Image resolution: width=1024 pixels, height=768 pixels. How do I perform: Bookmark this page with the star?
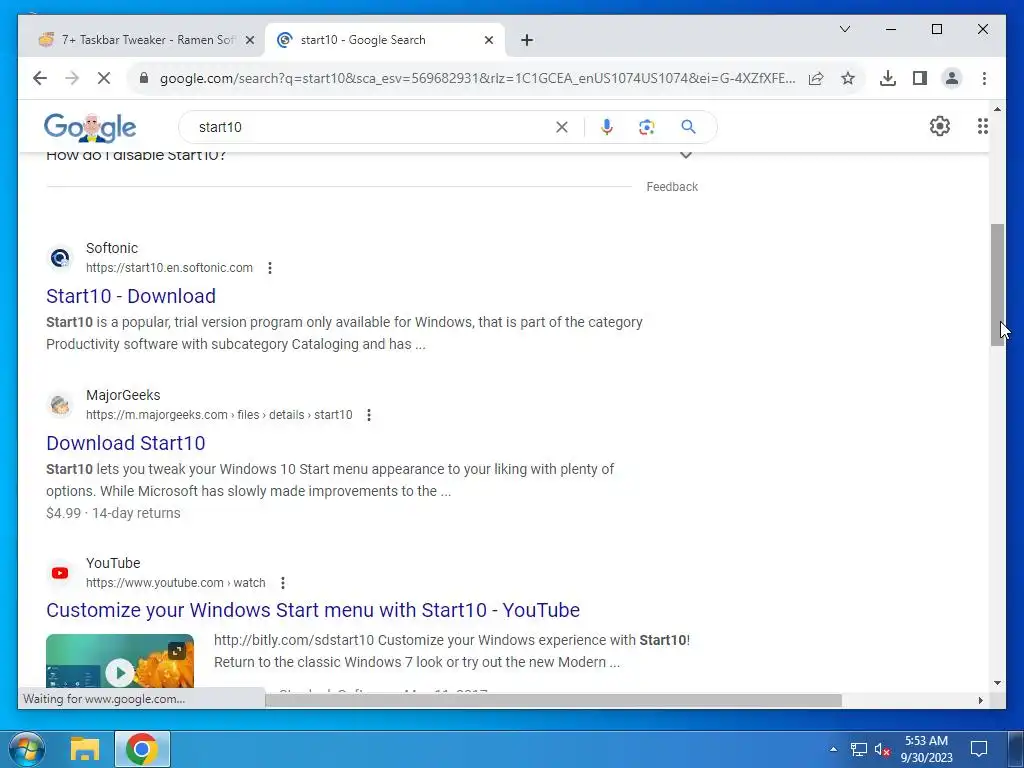pos(848,78)
